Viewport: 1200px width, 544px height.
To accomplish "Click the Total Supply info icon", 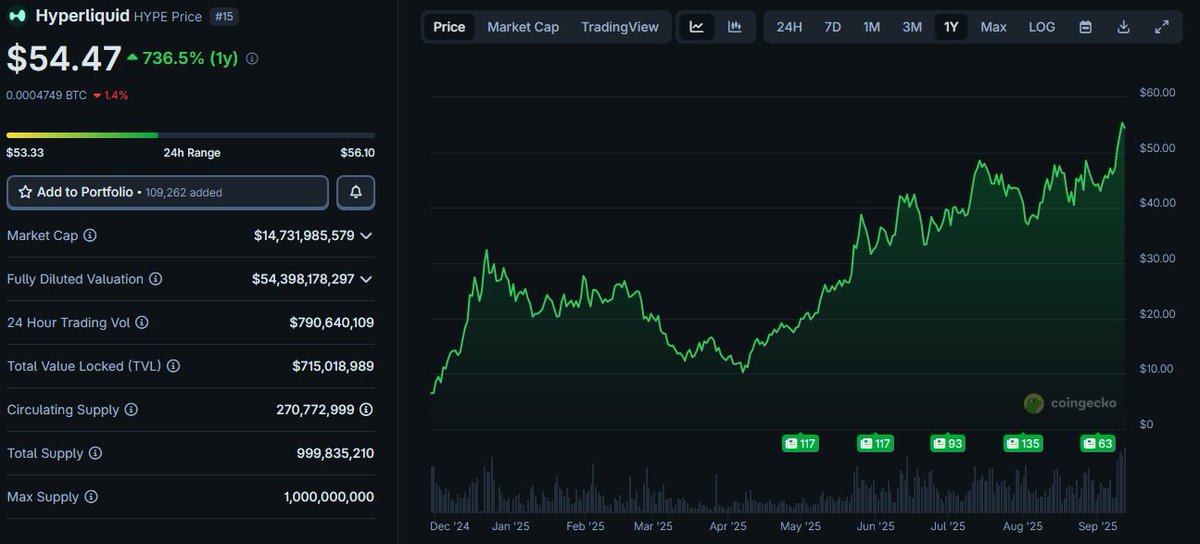I will click(95, 454).
